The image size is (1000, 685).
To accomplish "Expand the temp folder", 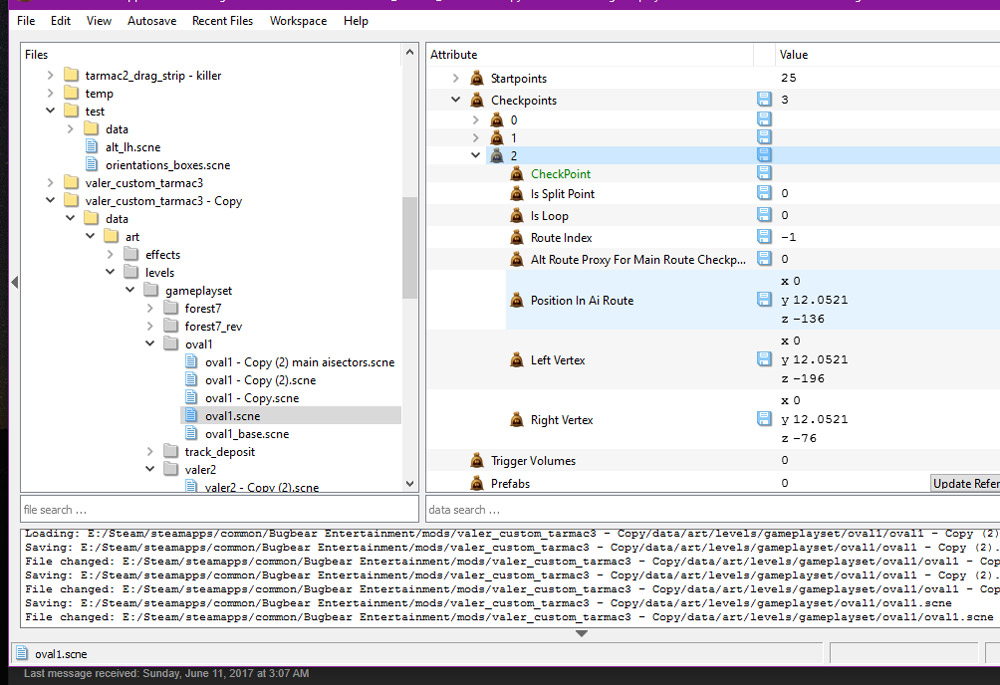I will click(50, 93).
